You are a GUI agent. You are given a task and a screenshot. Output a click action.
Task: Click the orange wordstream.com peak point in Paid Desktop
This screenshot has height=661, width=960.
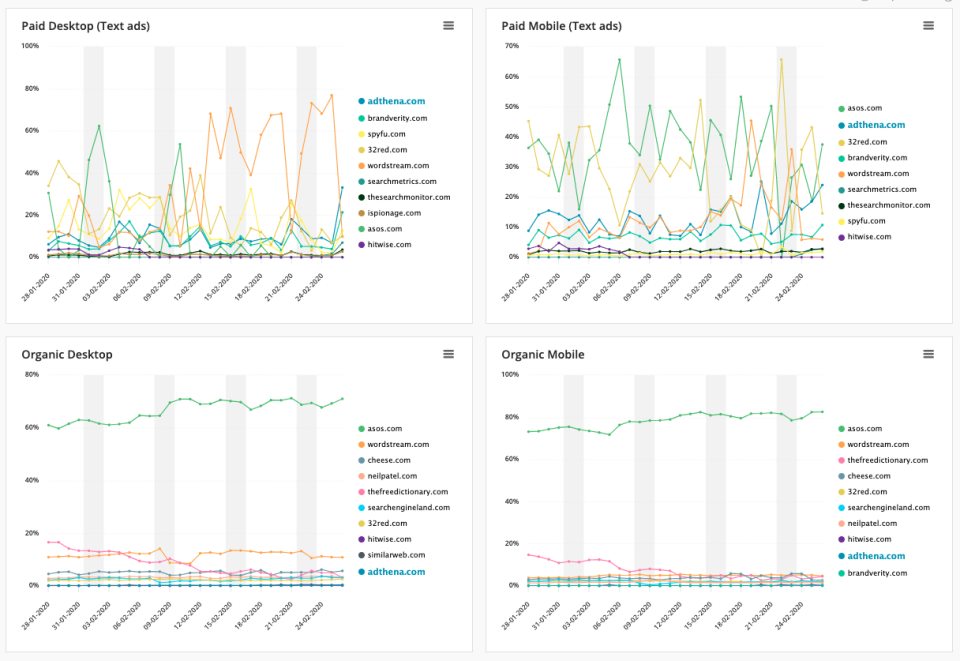coord(332,95)
